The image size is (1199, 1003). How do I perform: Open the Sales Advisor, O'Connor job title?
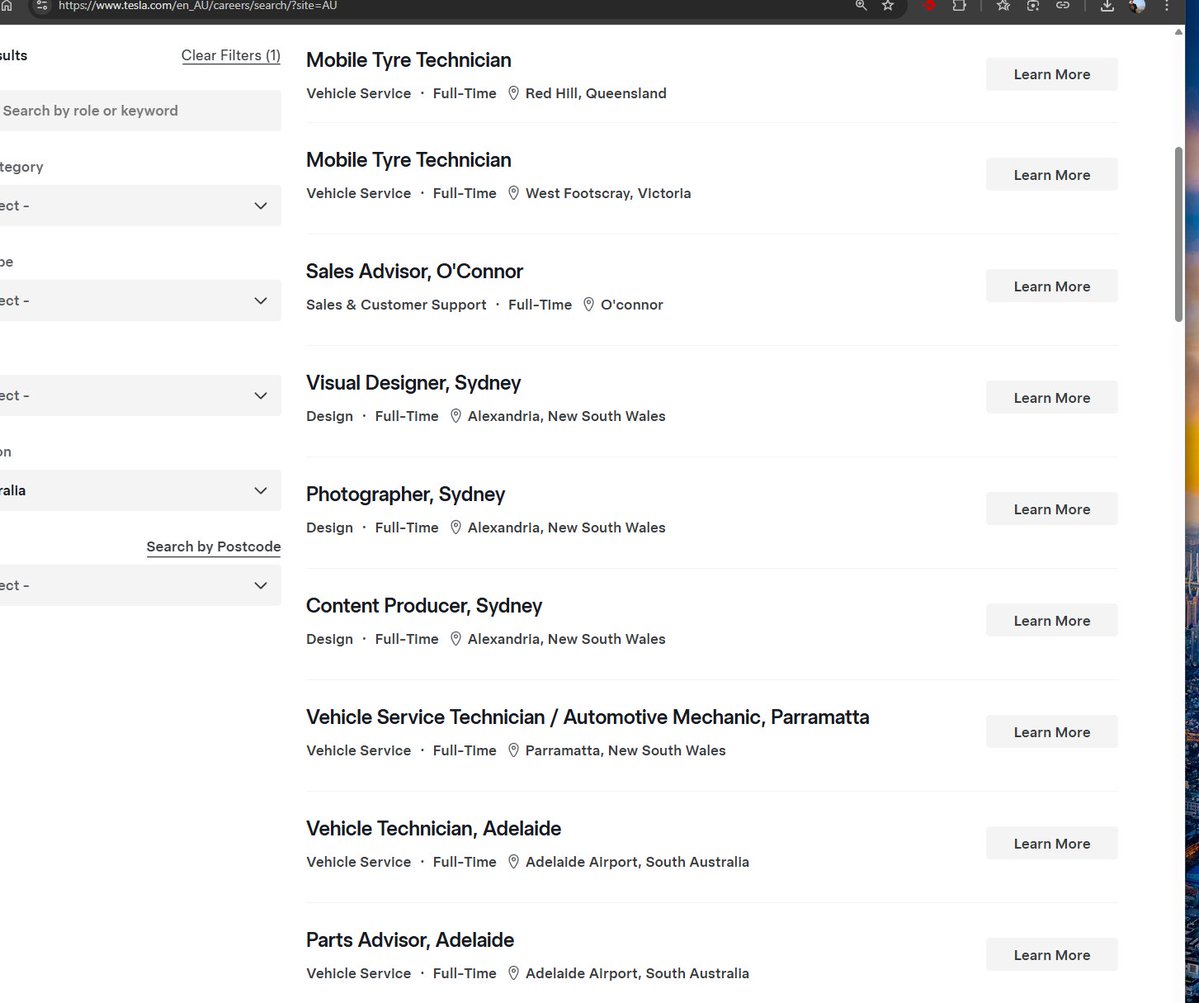coord(414,271)
